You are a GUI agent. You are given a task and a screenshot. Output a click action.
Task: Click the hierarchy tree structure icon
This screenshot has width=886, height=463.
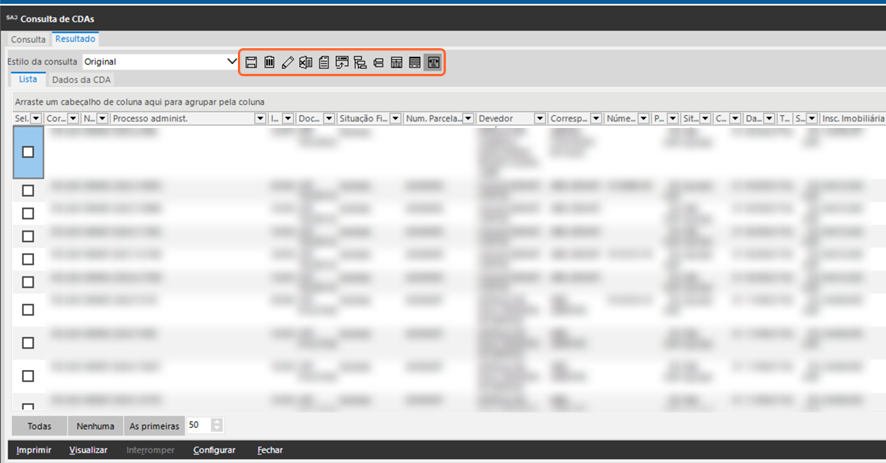coord(360,63)
